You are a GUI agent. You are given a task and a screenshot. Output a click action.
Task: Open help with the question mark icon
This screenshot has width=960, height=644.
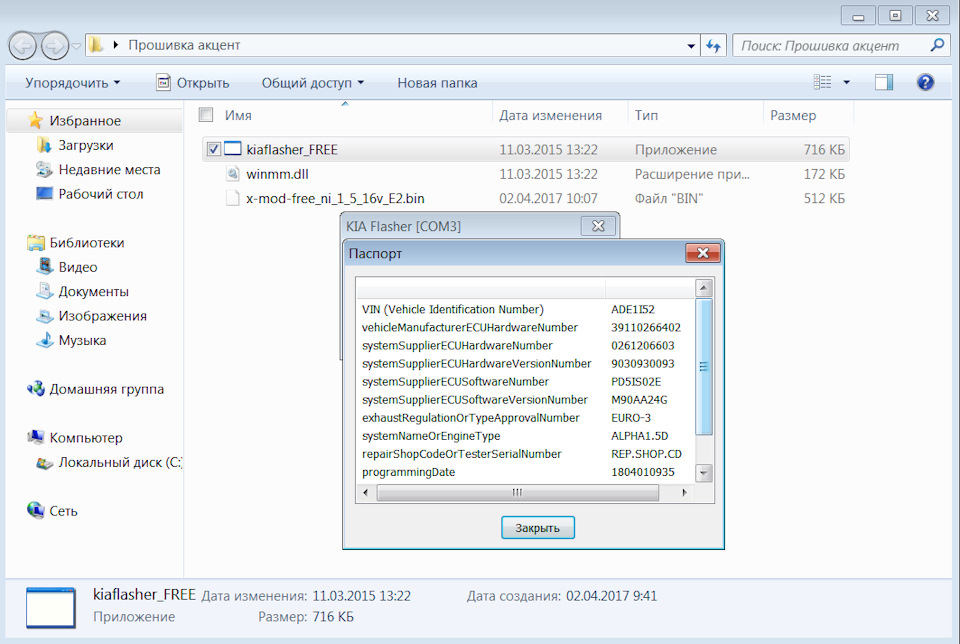pos(925,82)
